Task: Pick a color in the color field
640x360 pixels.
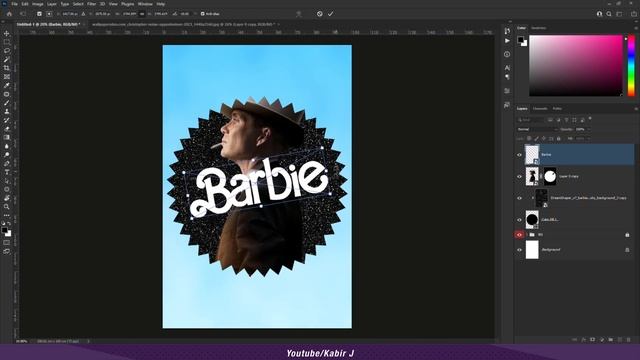Action: tap(576, 66)
